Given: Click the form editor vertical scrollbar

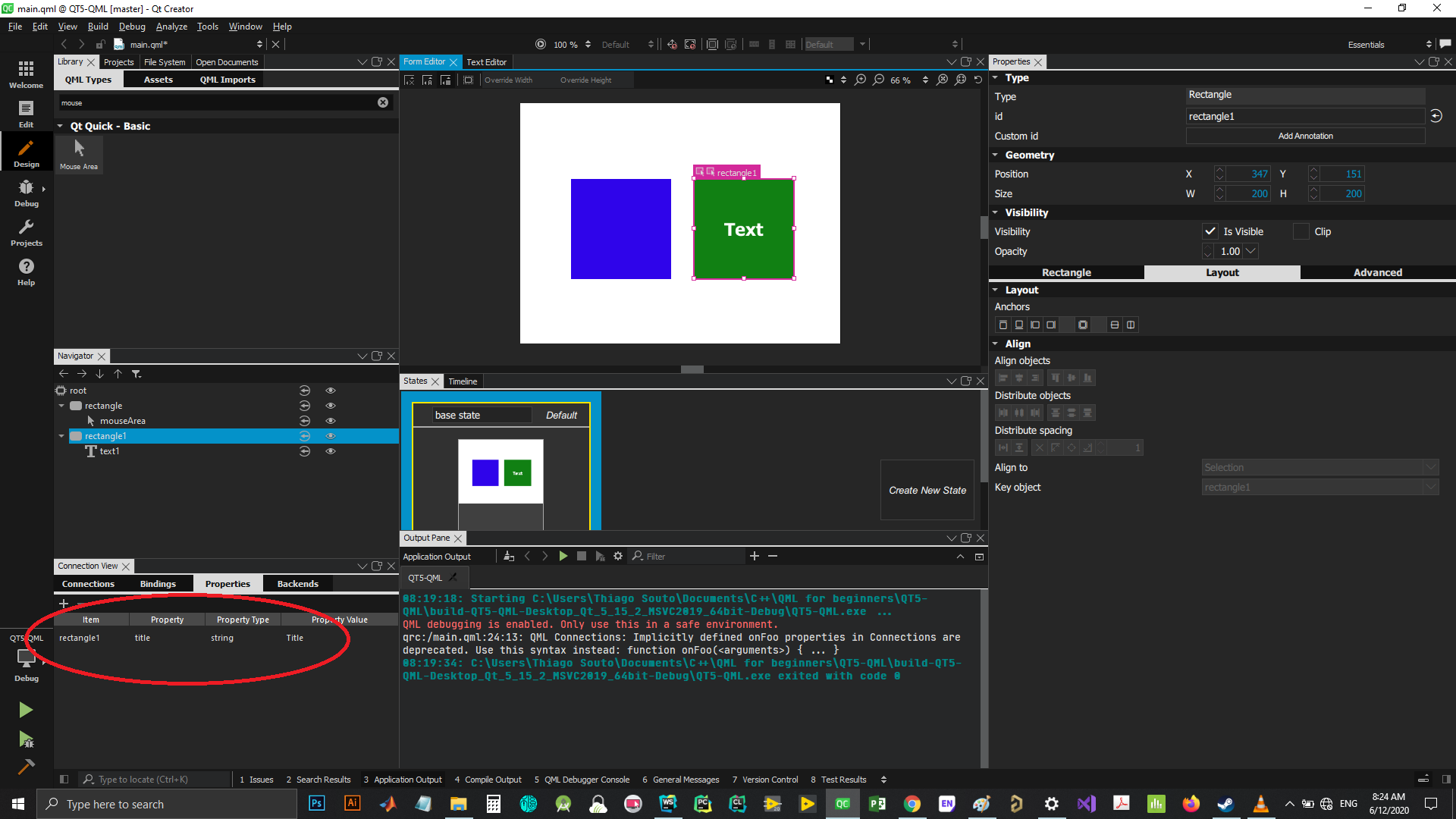Looking at the screenshot, I should (x=984, y=227).
